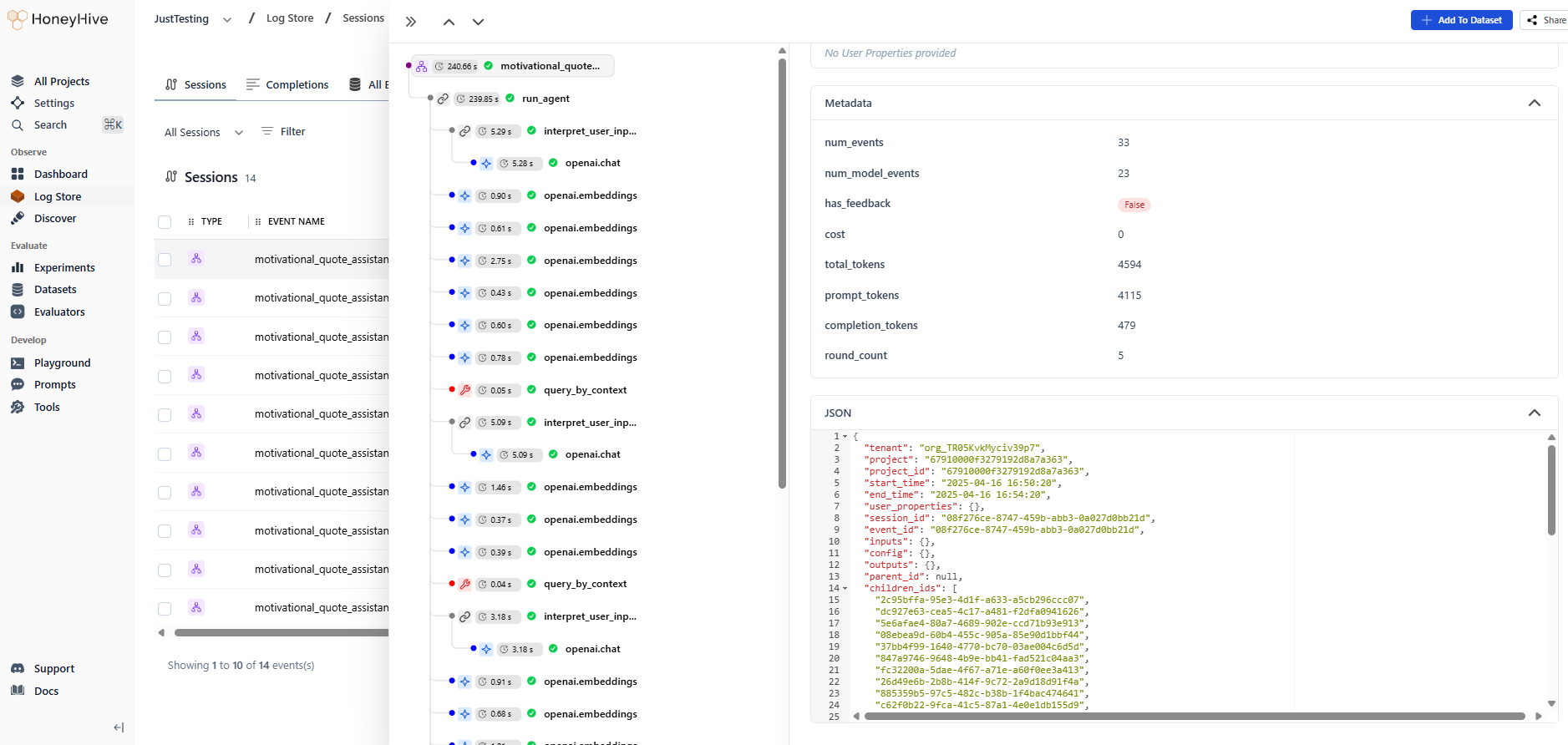Go to previous session with up arrow
The width and height of the screenshot is (1568, 745).
[x=449, y=22]
